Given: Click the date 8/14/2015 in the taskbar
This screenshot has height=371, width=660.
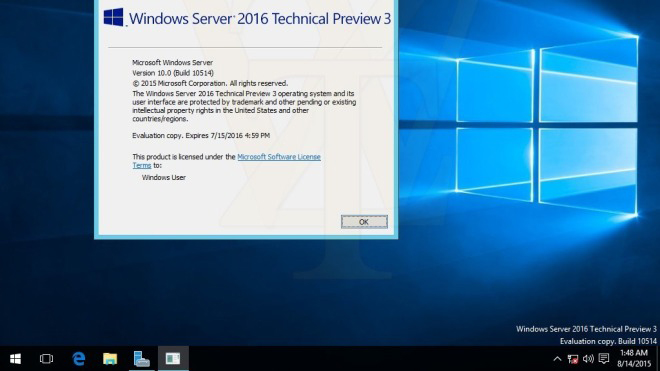Looking at the screenshot, I should (x=634, y=364).
